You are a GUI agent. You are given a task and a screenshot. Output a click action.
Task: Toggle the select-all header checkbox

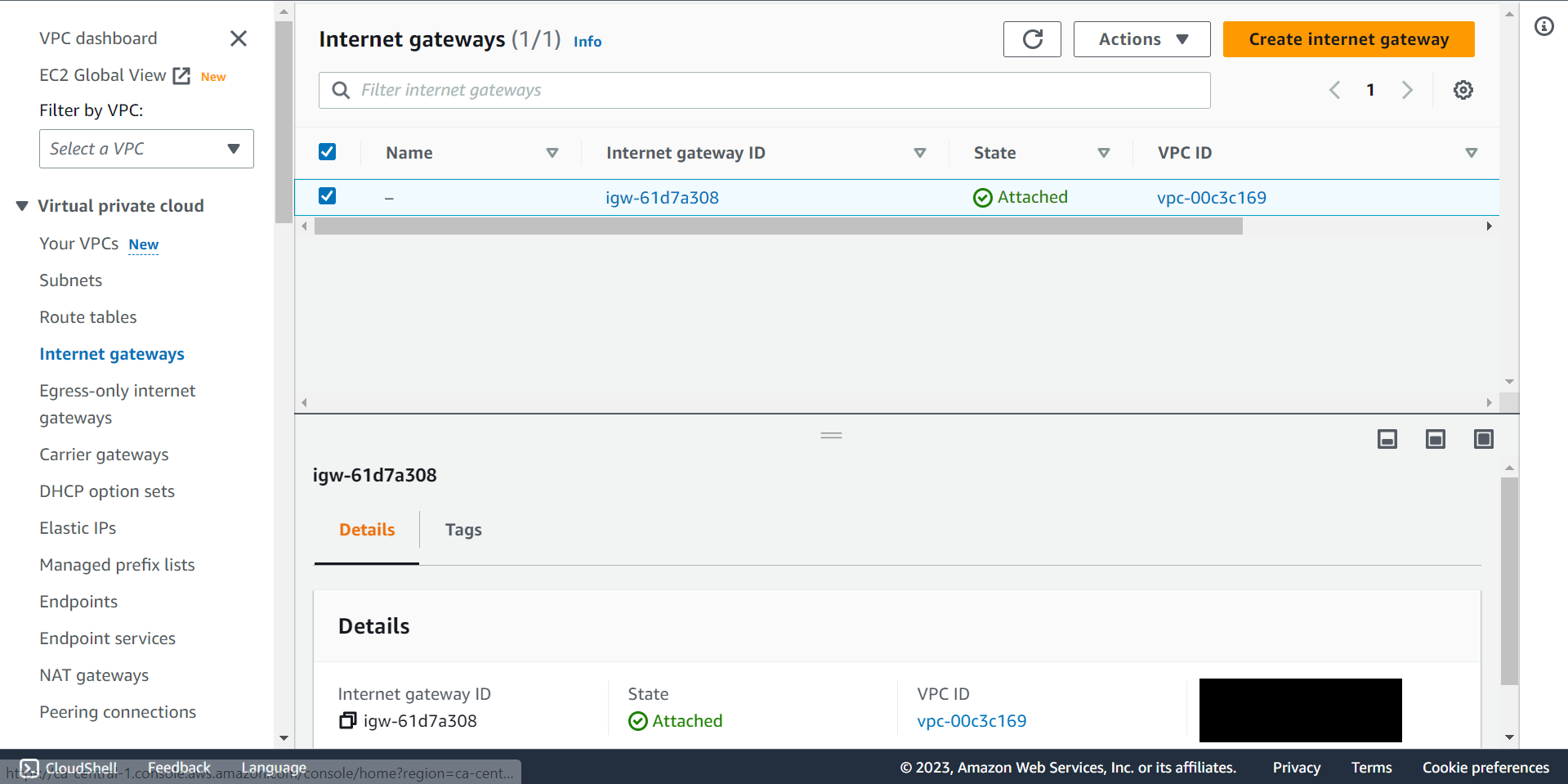327,152
